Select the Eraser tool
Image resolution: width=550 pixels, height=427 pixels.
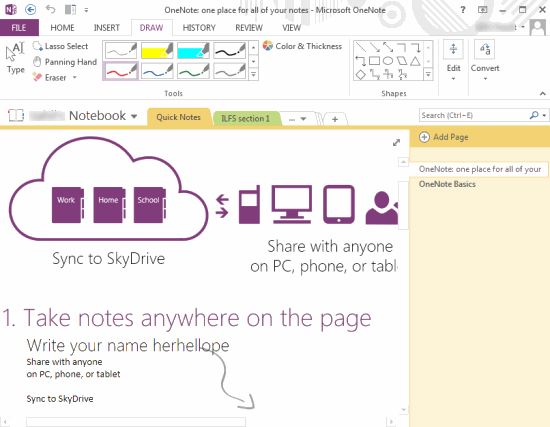pos(49,77)
